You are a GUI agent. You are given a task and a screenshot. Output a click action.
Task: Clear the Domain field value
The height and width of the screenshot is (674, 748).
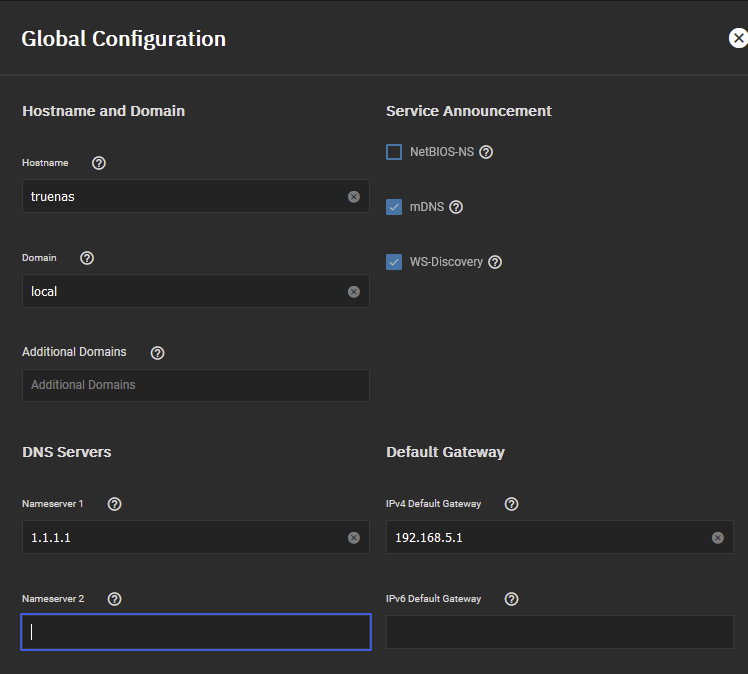click(x=353, y=291)
